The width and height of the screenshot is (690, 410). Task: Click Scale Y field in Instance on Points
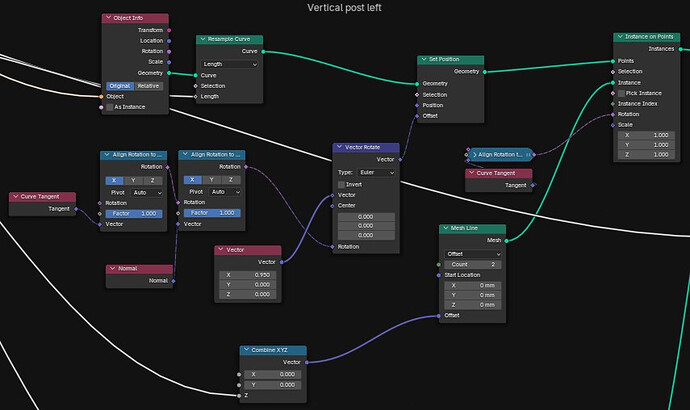tap(647, 145)
